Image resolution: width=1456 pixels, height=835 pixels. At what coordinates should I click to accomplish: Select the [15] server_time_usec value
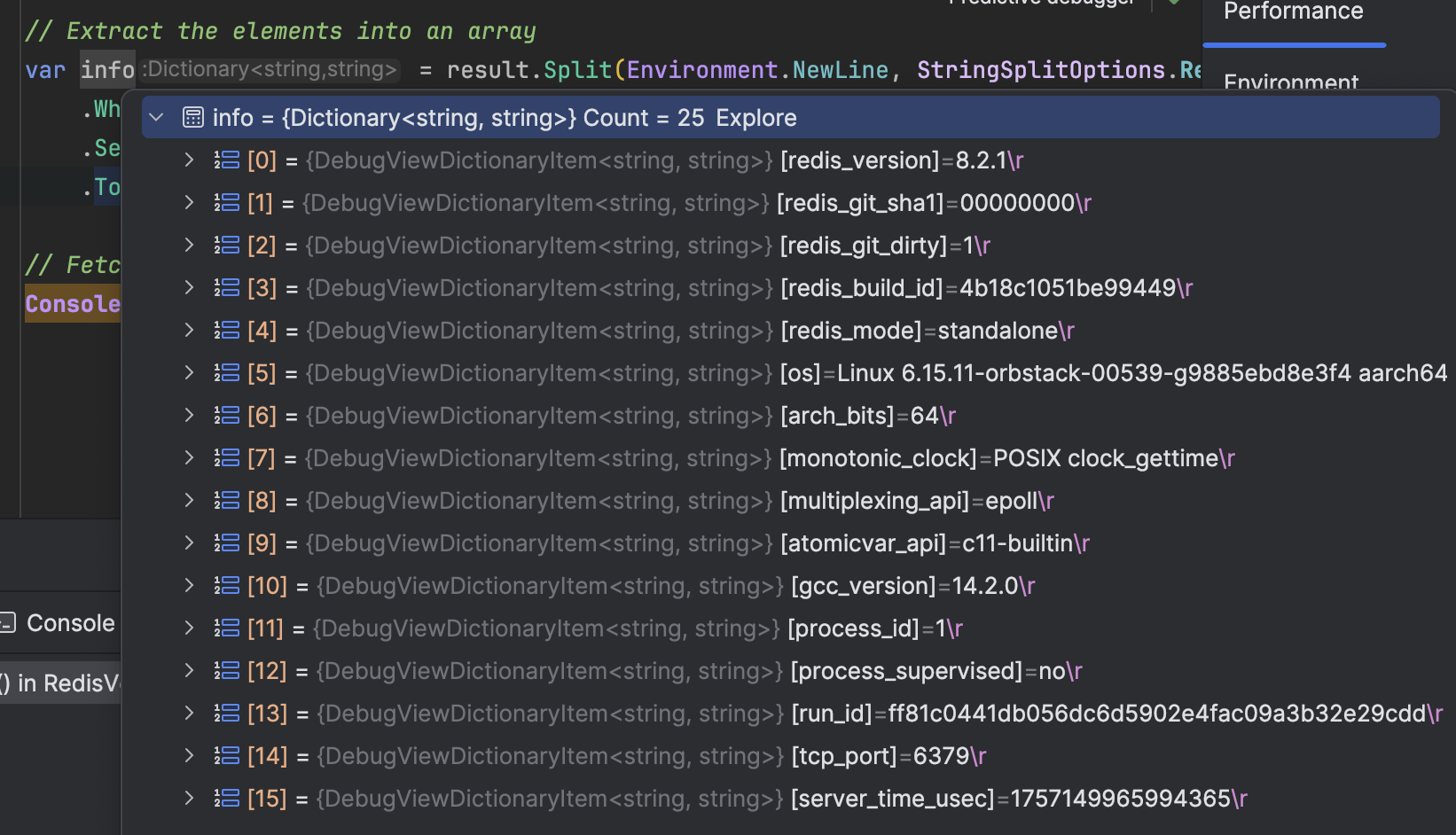point(1121,799)
